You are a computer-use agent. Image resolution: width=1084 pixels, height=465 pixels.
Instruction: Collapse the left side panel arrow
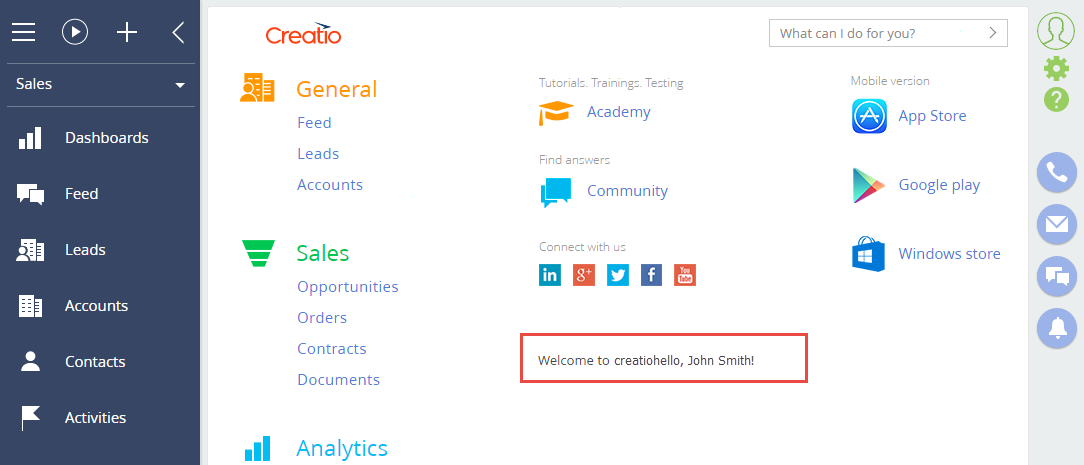click(x=178, y=32)
